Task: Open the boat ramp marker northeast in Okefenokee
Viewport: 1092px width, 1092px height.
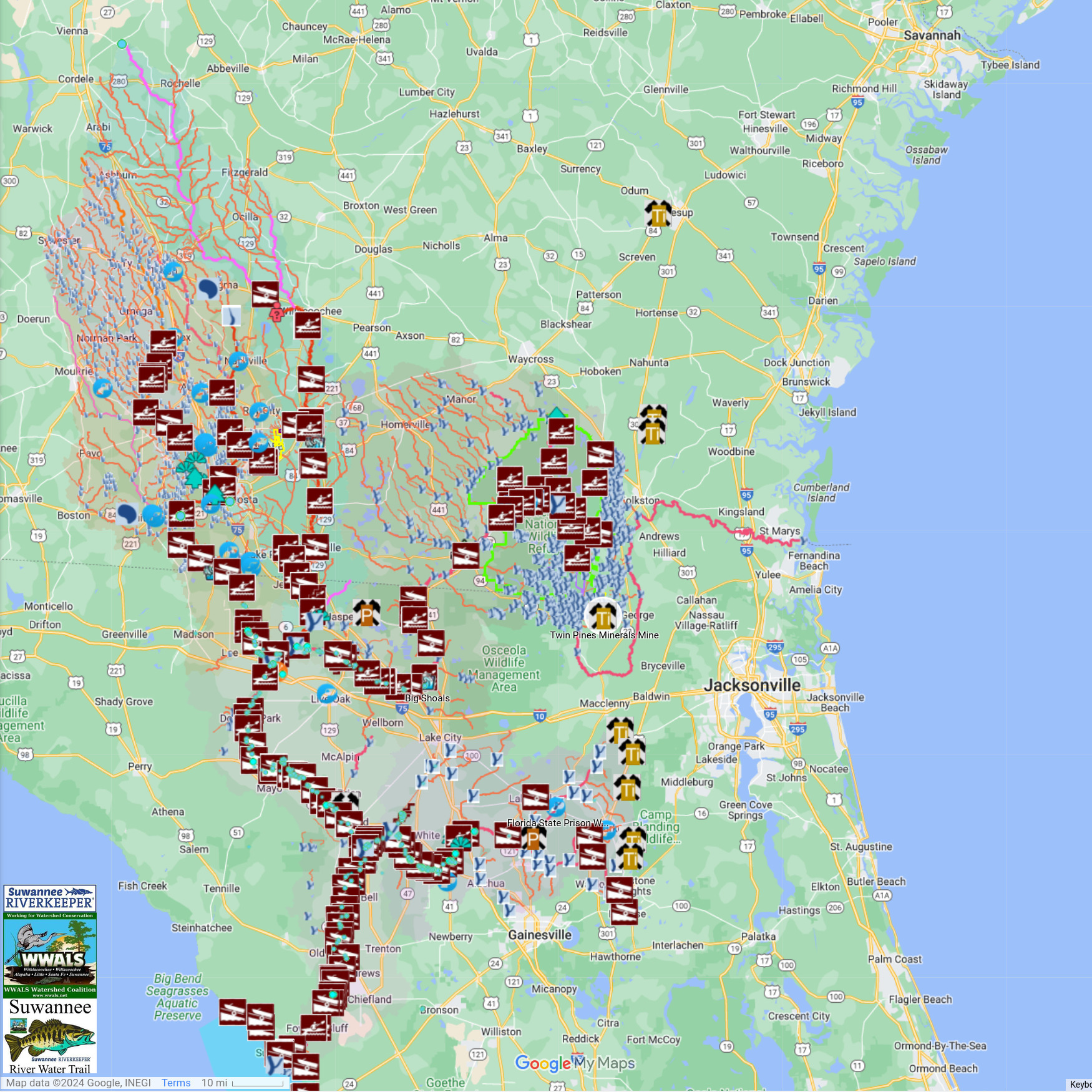Action: click(x=601, y=455)
